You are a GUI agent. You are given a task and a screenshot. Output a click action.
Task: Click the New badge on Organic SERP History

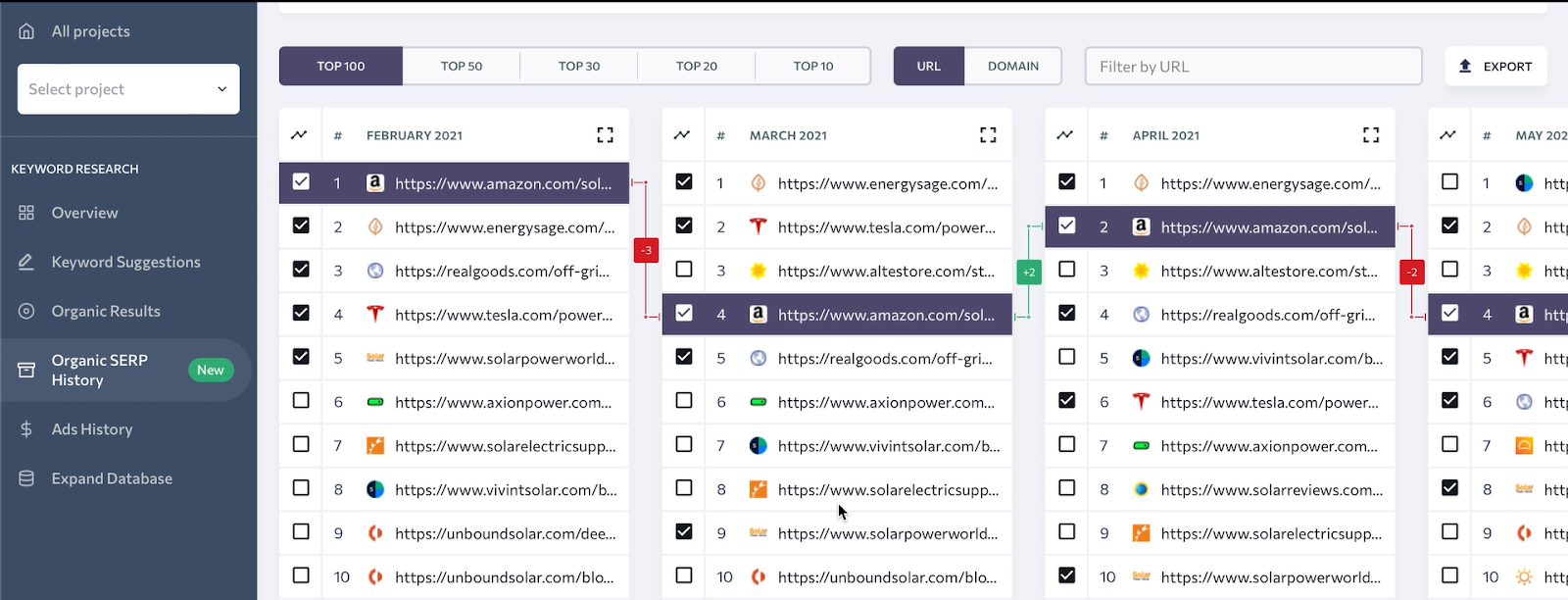coord(210,370)
